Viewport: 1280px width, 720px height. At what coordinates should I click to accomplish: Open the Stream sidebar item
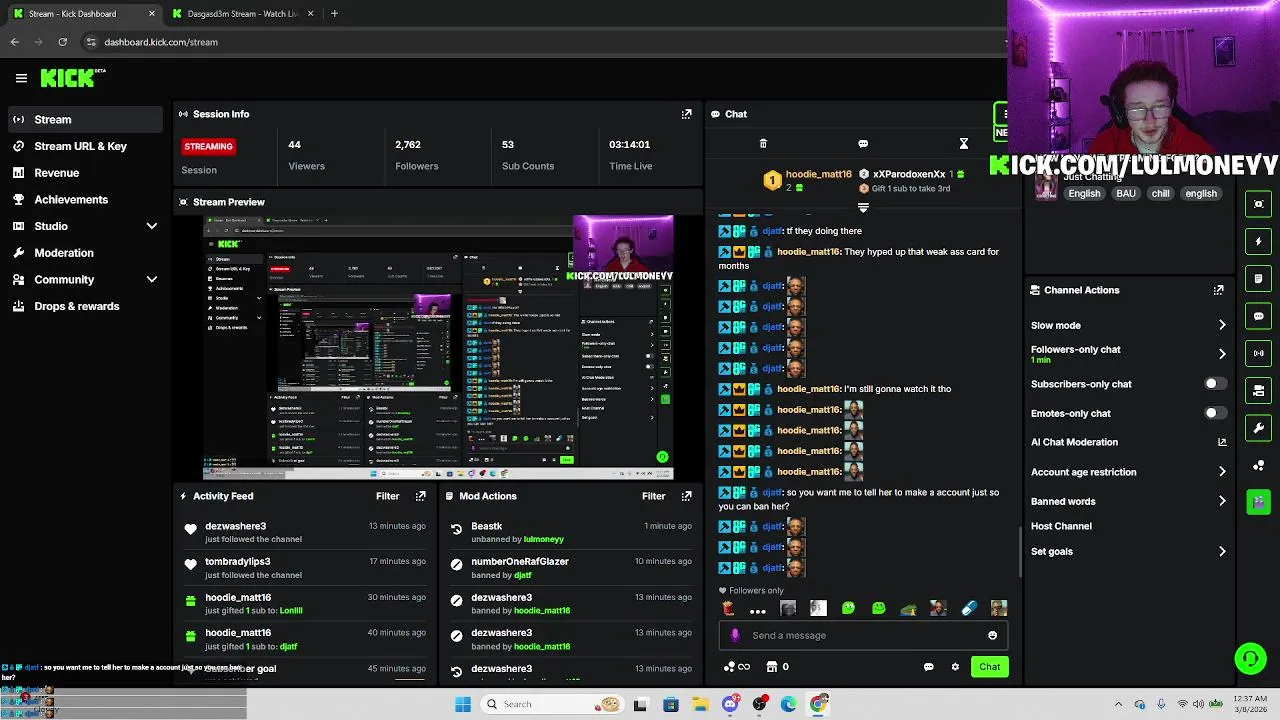pyautogui.click(x=84, y=120)
